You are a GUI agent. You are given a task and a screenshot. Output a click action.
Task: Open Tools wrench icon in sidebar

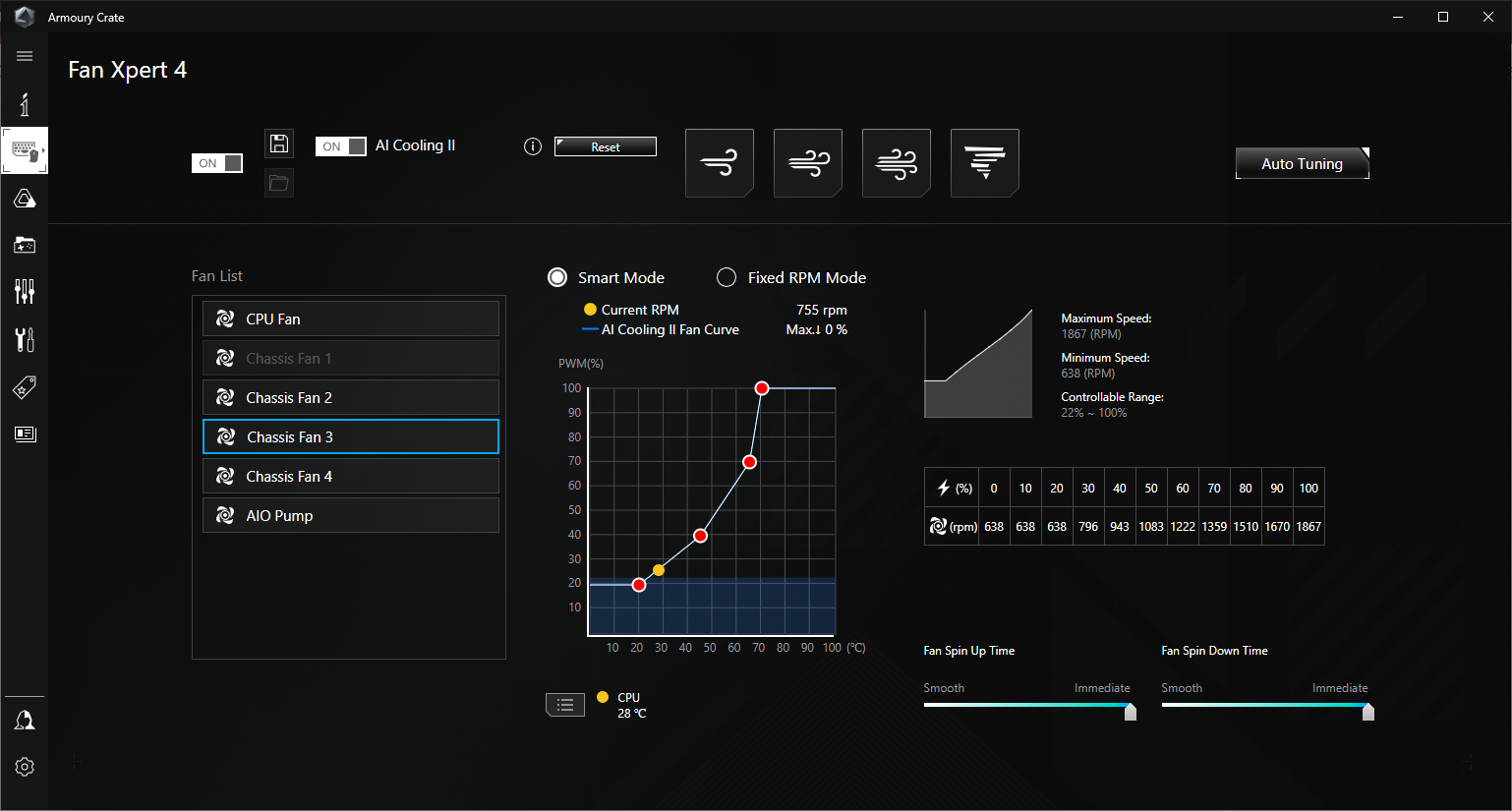(25, 339)
